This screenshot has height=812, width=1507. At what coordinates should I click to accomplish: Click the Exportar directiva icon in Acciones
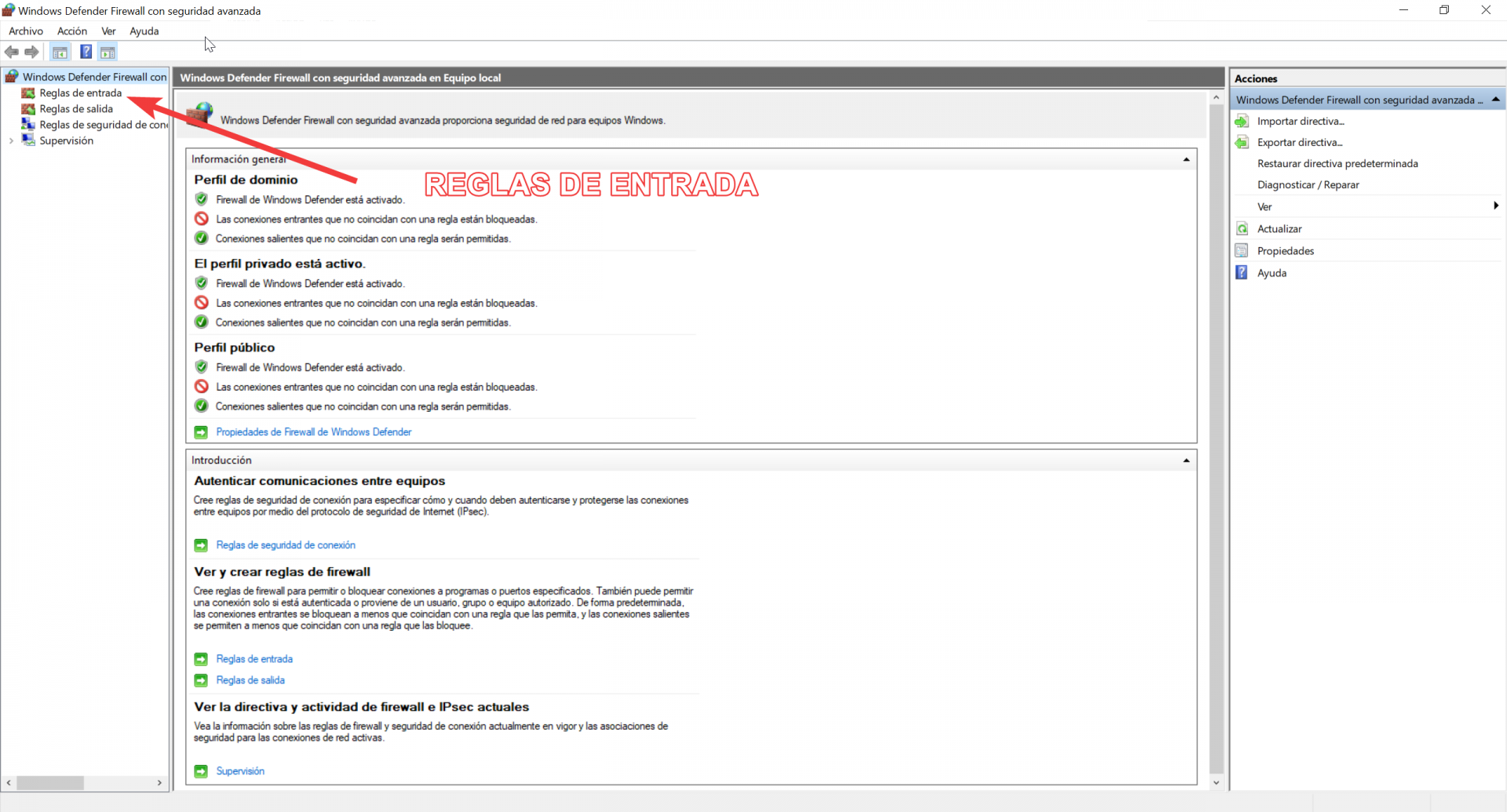pyautogui.click(x=1242, y=143)
